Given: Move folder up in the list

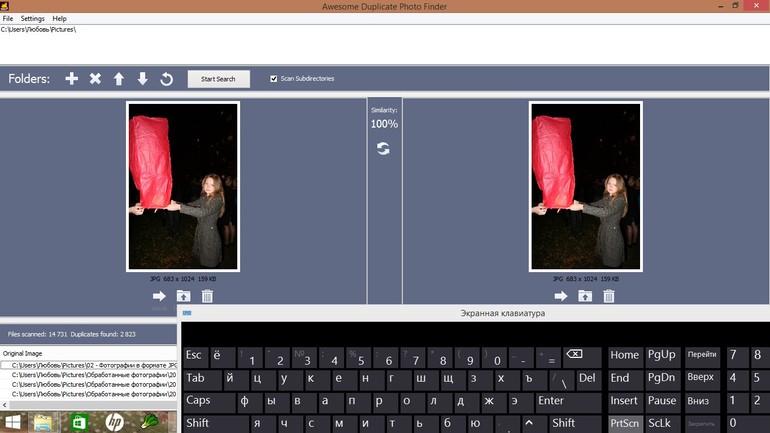Looking at the screenshot, I should [119, 79].
